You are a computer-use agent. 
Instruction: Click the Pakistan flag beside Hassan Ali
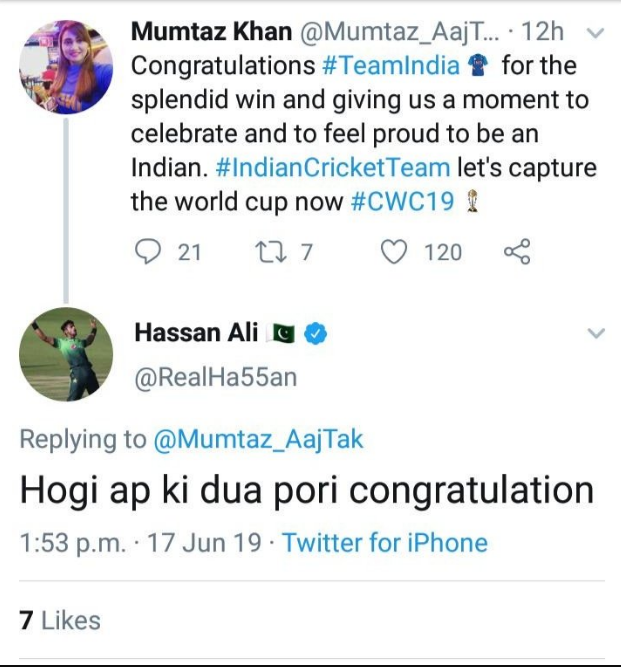(x=283, y=333)
